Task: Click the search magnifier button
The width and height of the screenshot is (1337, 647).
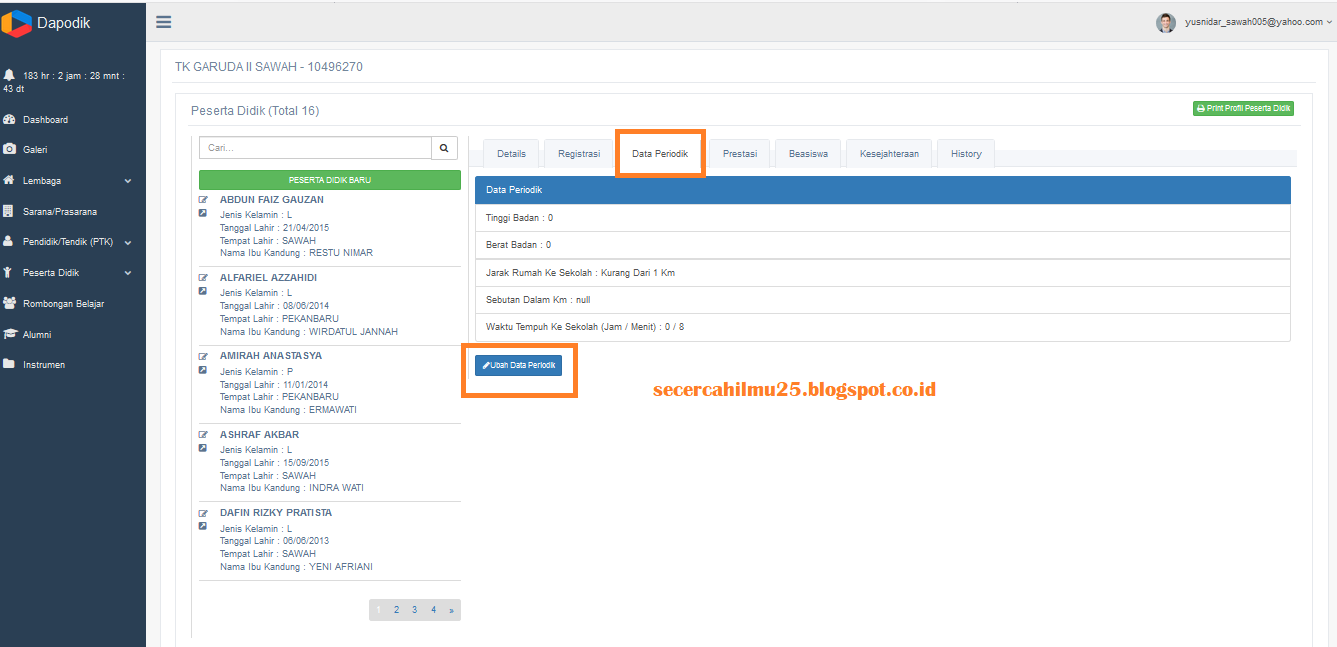Action: pyautogui.click(x=445, y=148)
